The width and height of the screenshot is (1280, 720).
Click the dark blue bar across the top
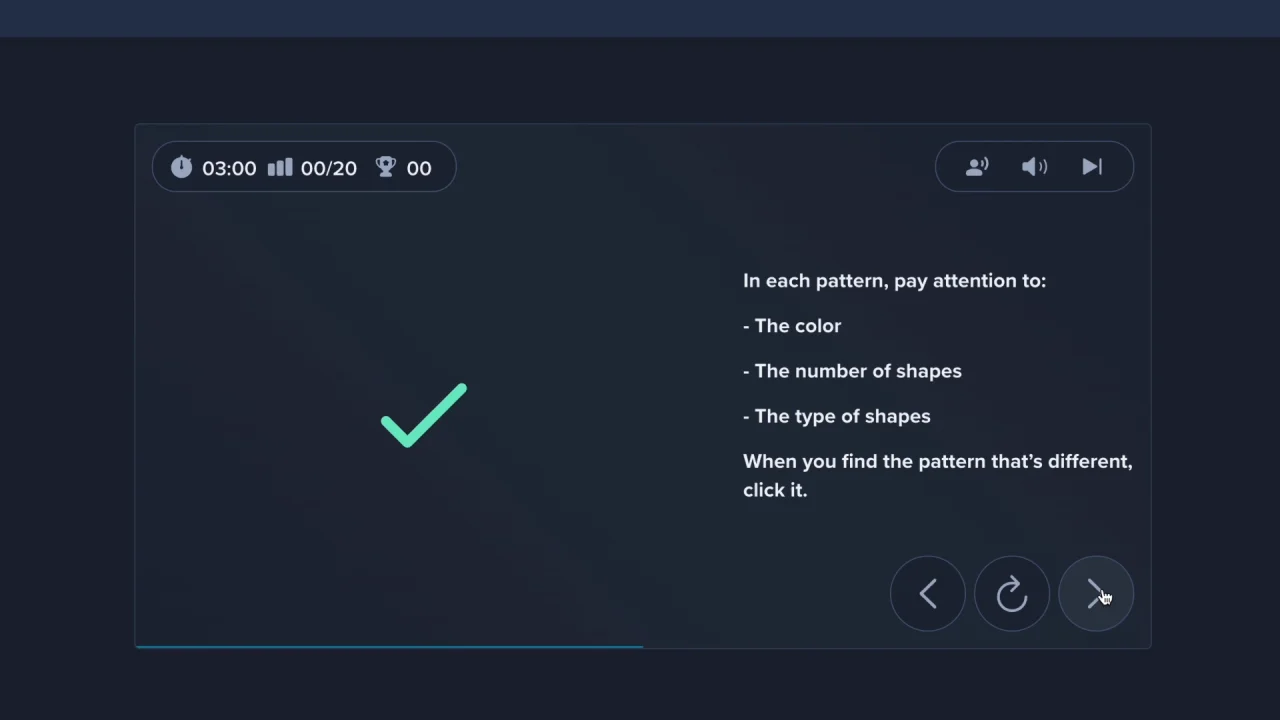(x=640, y=18)
